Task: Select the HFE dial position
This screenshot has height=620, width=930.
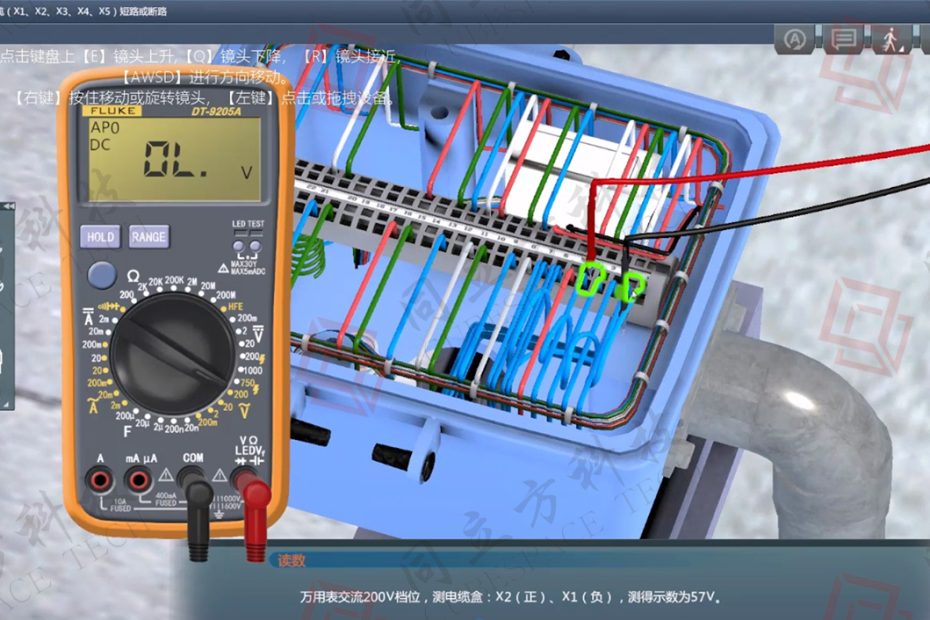Action: [235, 307]
